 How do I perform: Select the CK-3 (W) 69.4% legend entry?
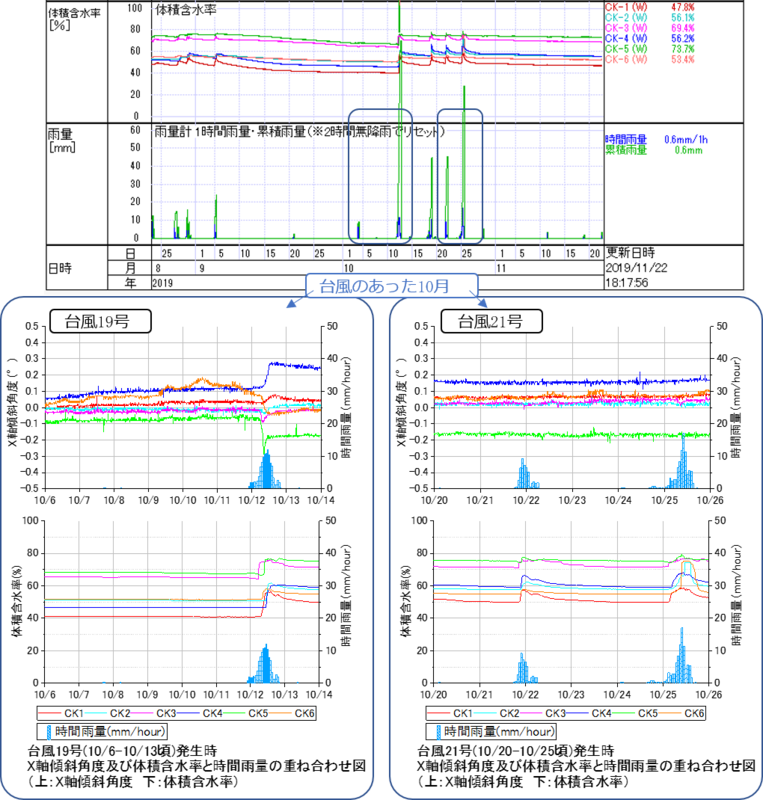(x=650, y=28)
